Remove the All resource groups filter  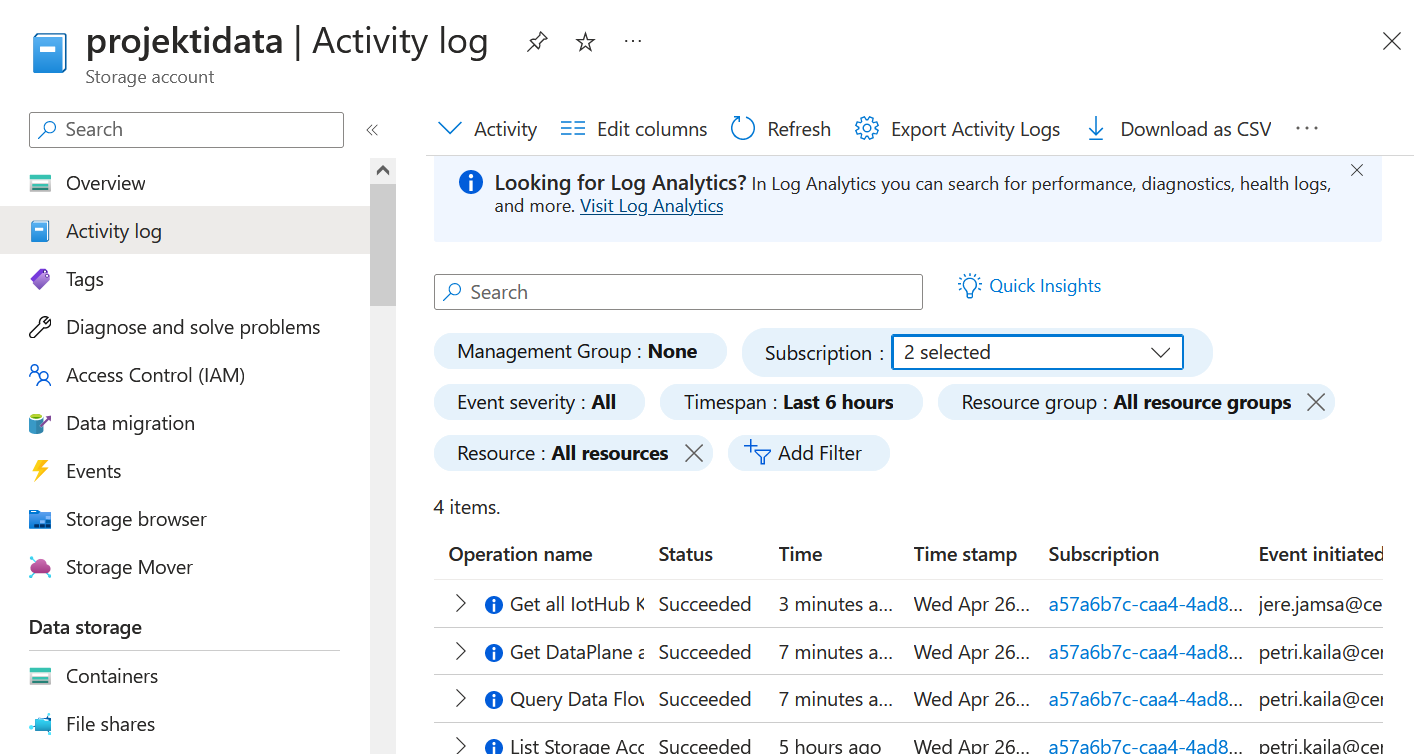(x=1316, y=402)
